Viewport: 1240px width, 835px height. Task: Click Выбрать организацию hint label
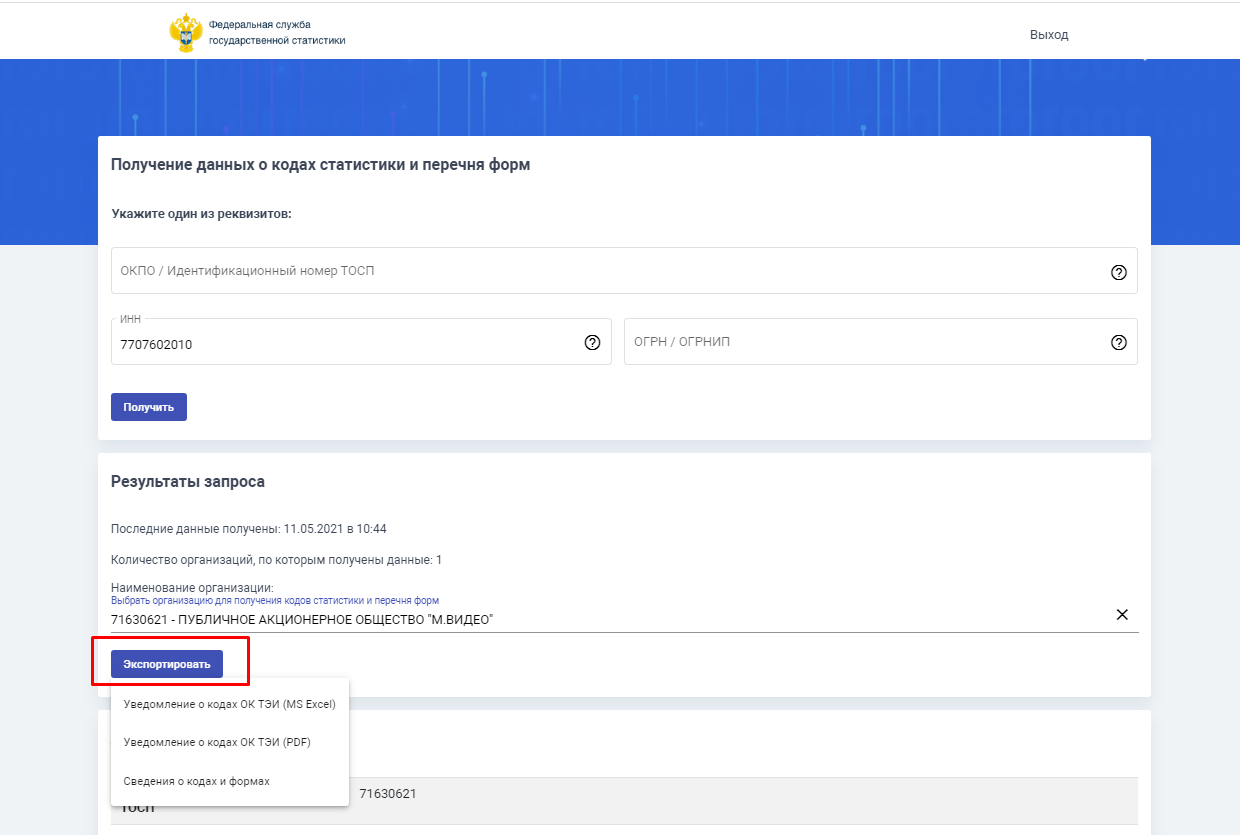[274, 601]
